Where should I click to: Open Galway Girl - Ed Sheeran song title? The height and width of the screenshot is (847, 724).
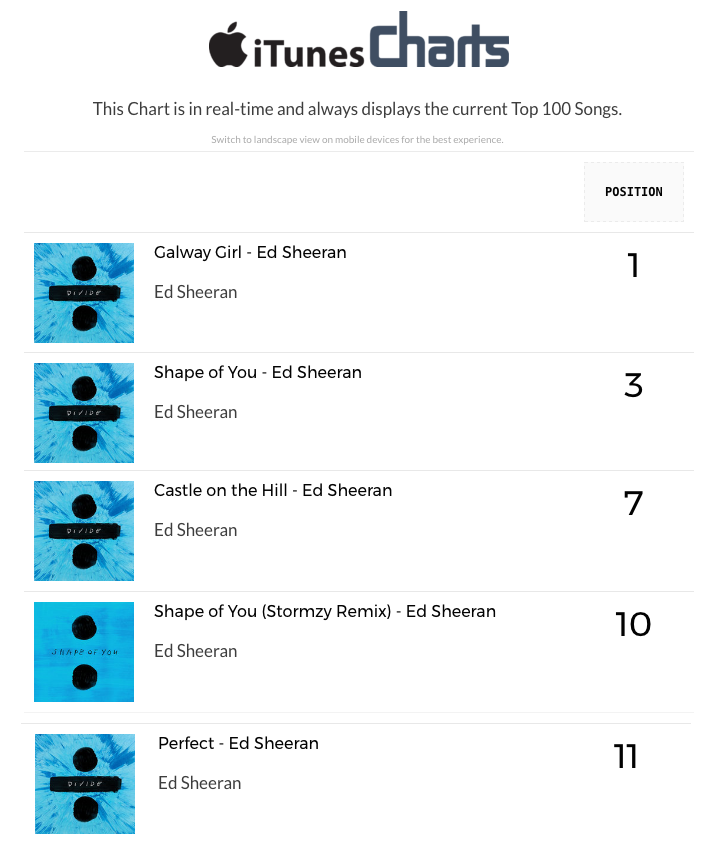click(x=250, y=253)
